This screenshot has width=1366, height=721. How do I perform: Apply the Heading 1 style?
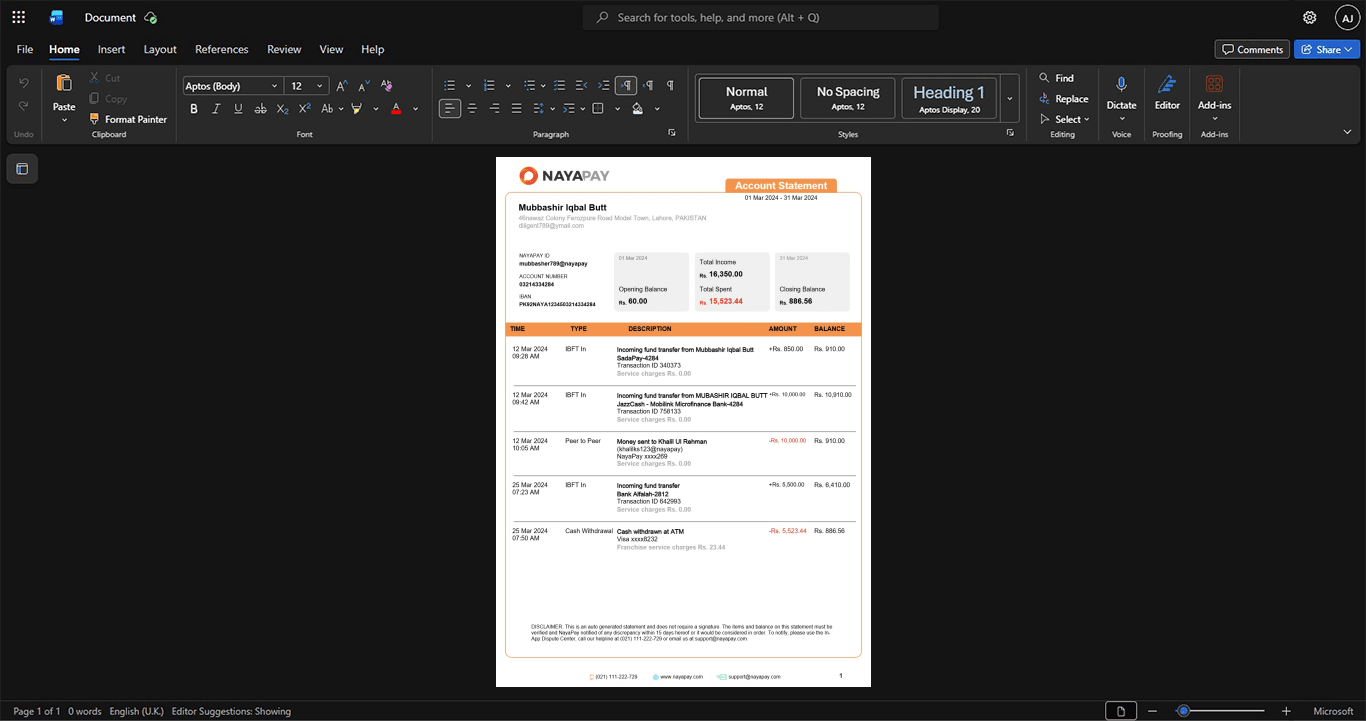[949, 99]
